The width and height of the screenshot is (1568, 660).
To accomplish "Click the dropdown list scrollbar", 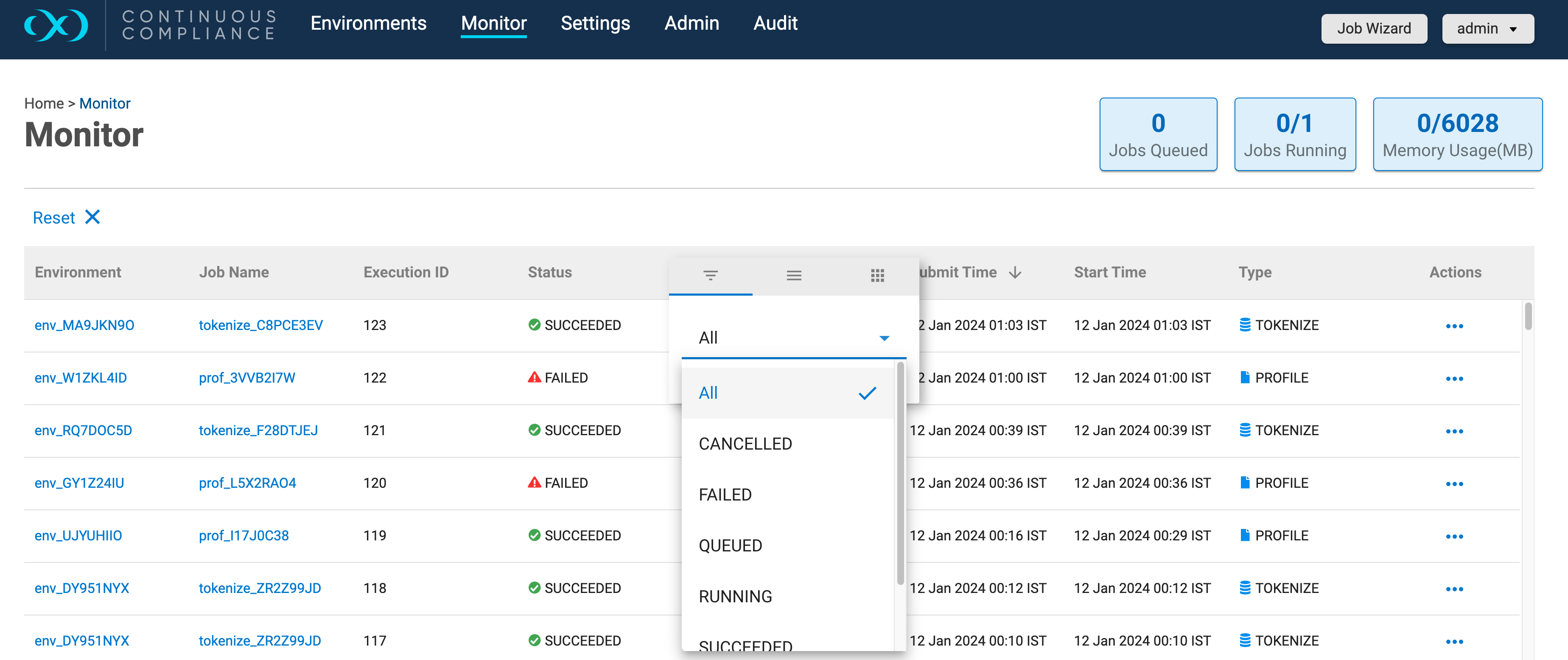I will point(900,474).
